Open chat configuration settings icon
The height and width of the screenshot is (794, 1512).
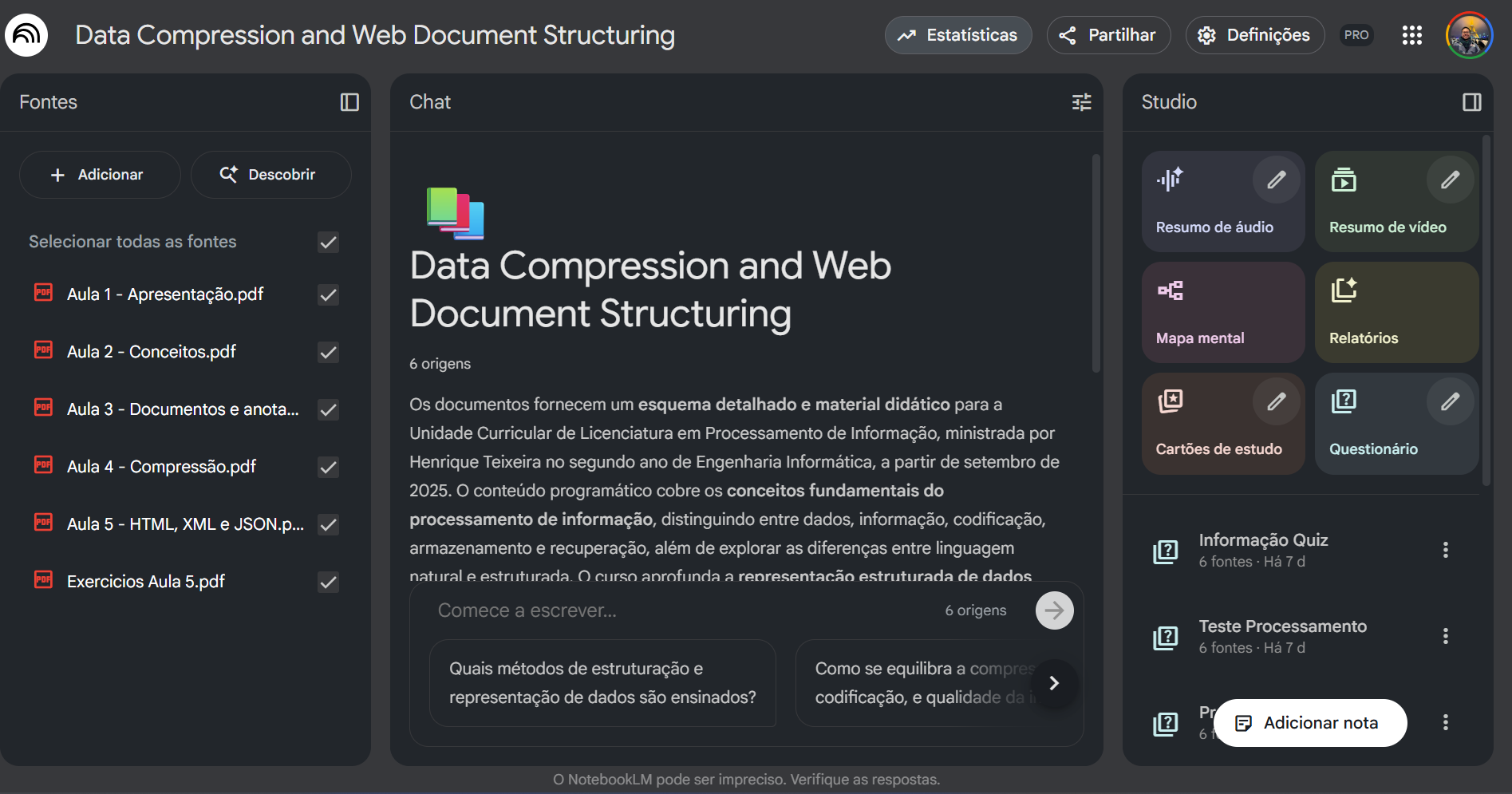pyautogui.click(x=1081, y=102)
